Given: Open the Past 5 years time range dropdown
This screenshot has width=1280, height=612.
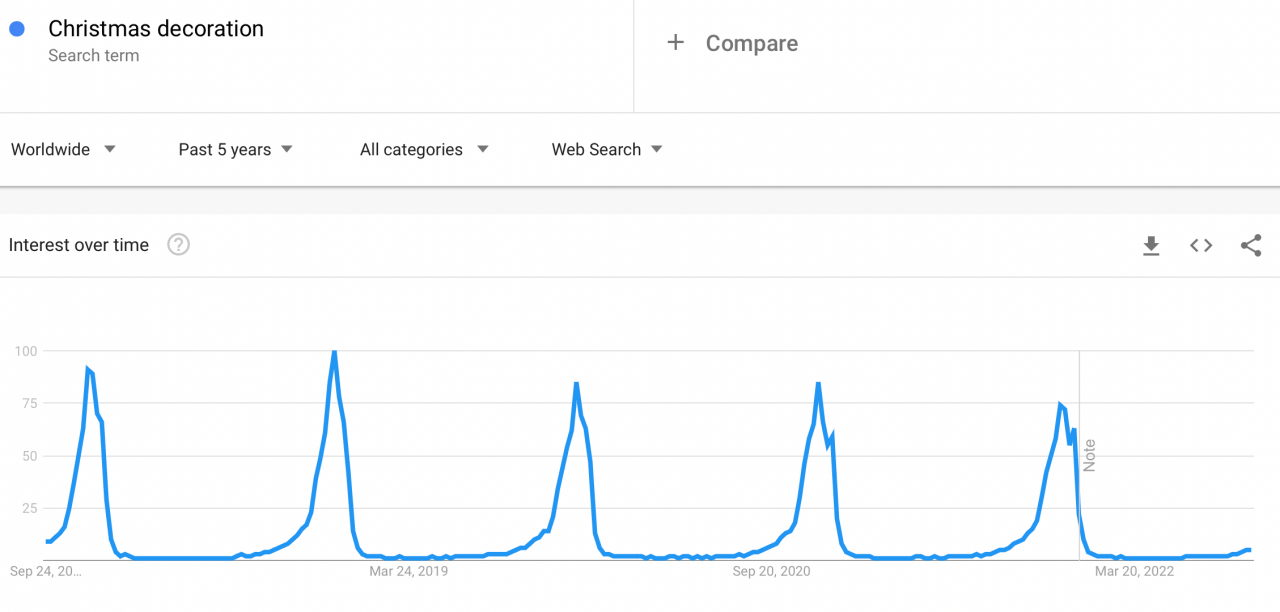Looking at the screenshot, I should [224, 149].
